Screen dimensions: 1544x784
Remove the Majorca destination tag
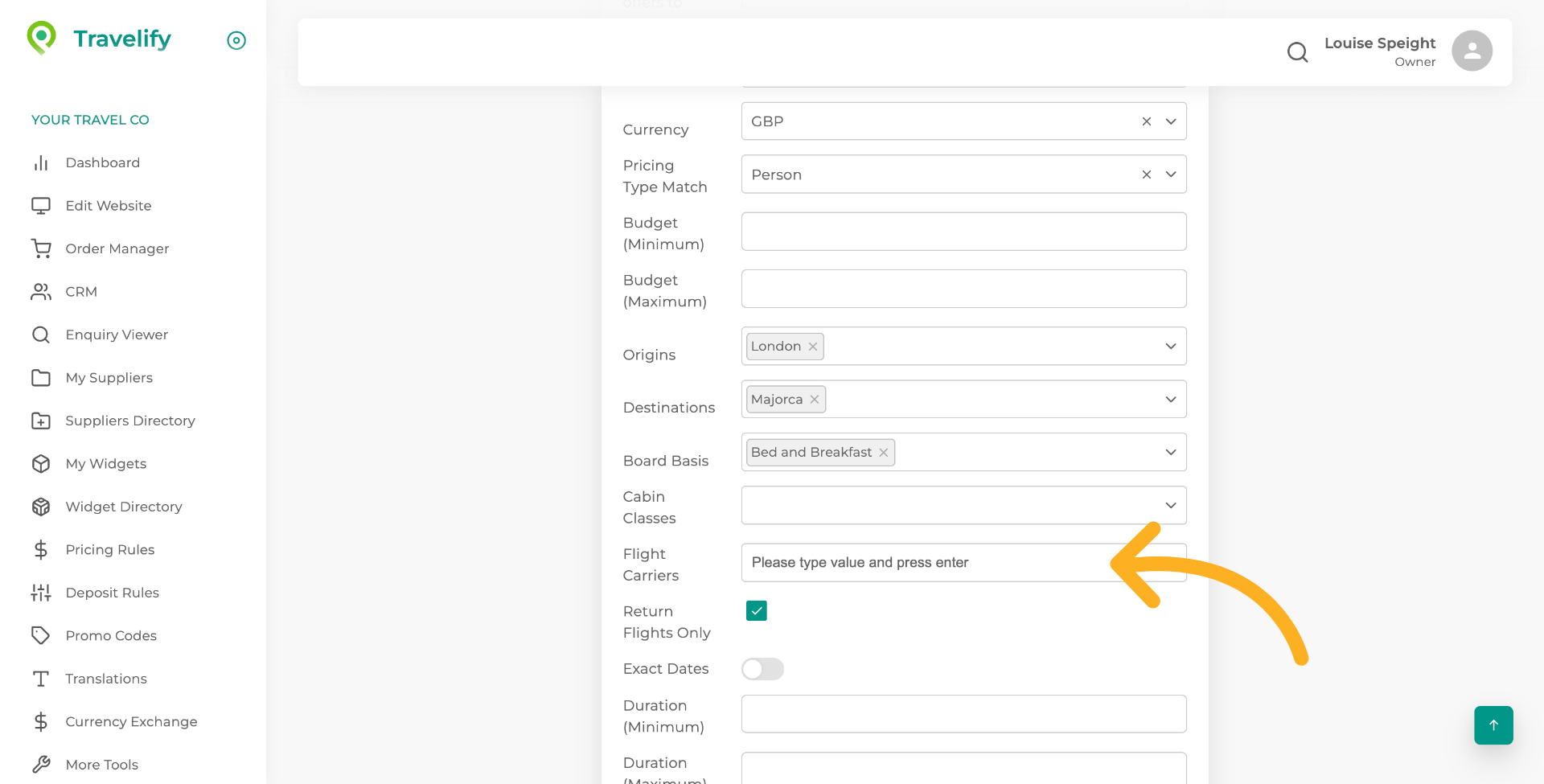tap(815, 400)
